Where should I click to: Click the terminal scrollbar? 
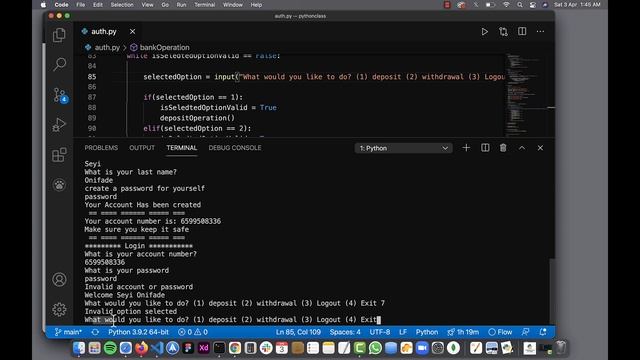552,291
